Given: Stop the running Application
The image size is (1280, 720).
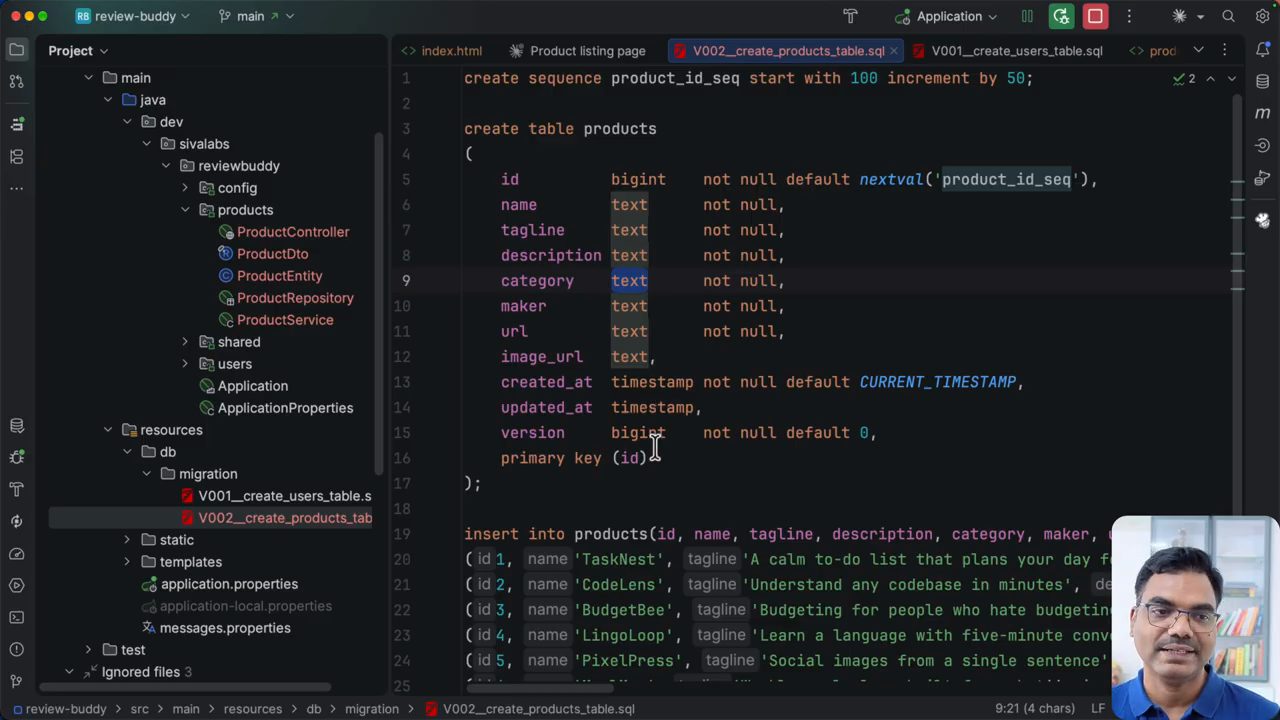Looking at the screenshot, I should coord(1095,16).
